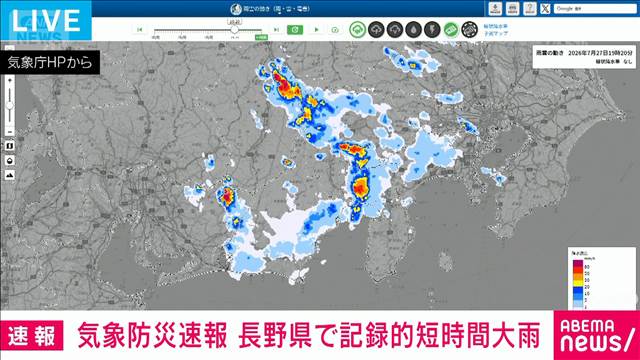Open the help question mark icon

[529, 9]
